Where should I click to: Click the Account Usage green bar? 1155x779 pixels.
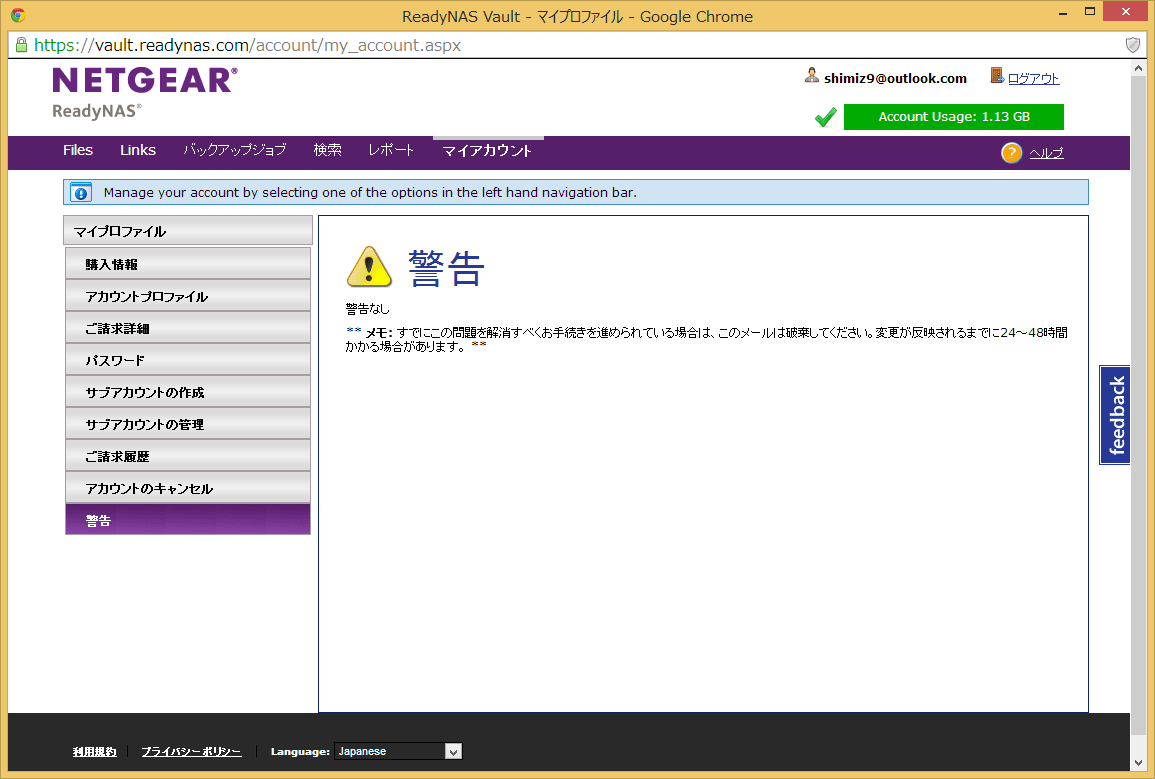click(x=953, y=117)
